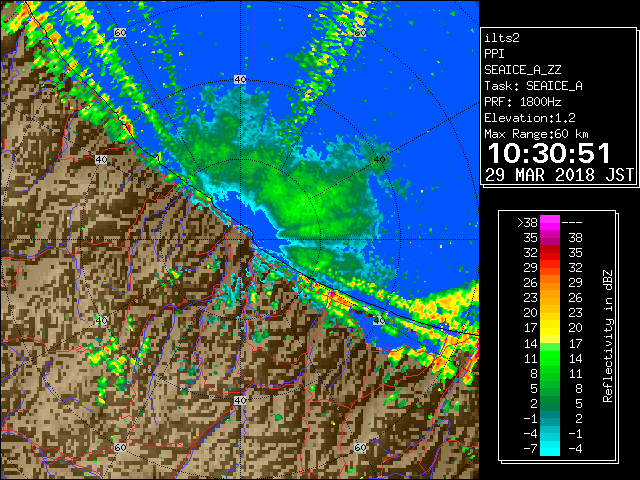This screenshot has width=640, height=480.
Task: Click the 'ilts2' text in info box
Action: click(x=502, y=38)
